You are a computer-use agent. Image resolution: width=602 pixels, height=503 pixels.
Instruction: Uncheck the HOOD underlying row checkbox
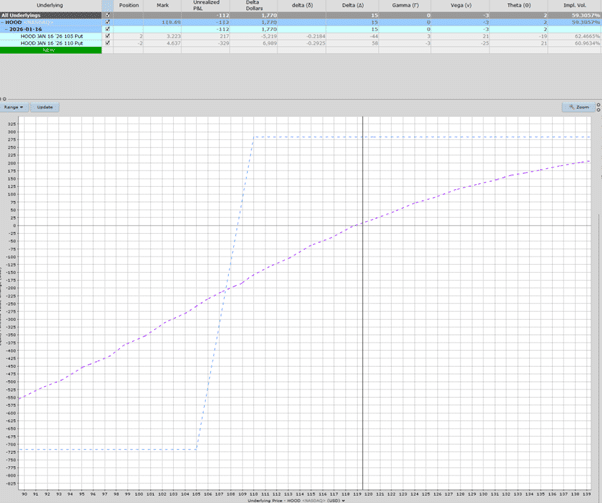108,22
